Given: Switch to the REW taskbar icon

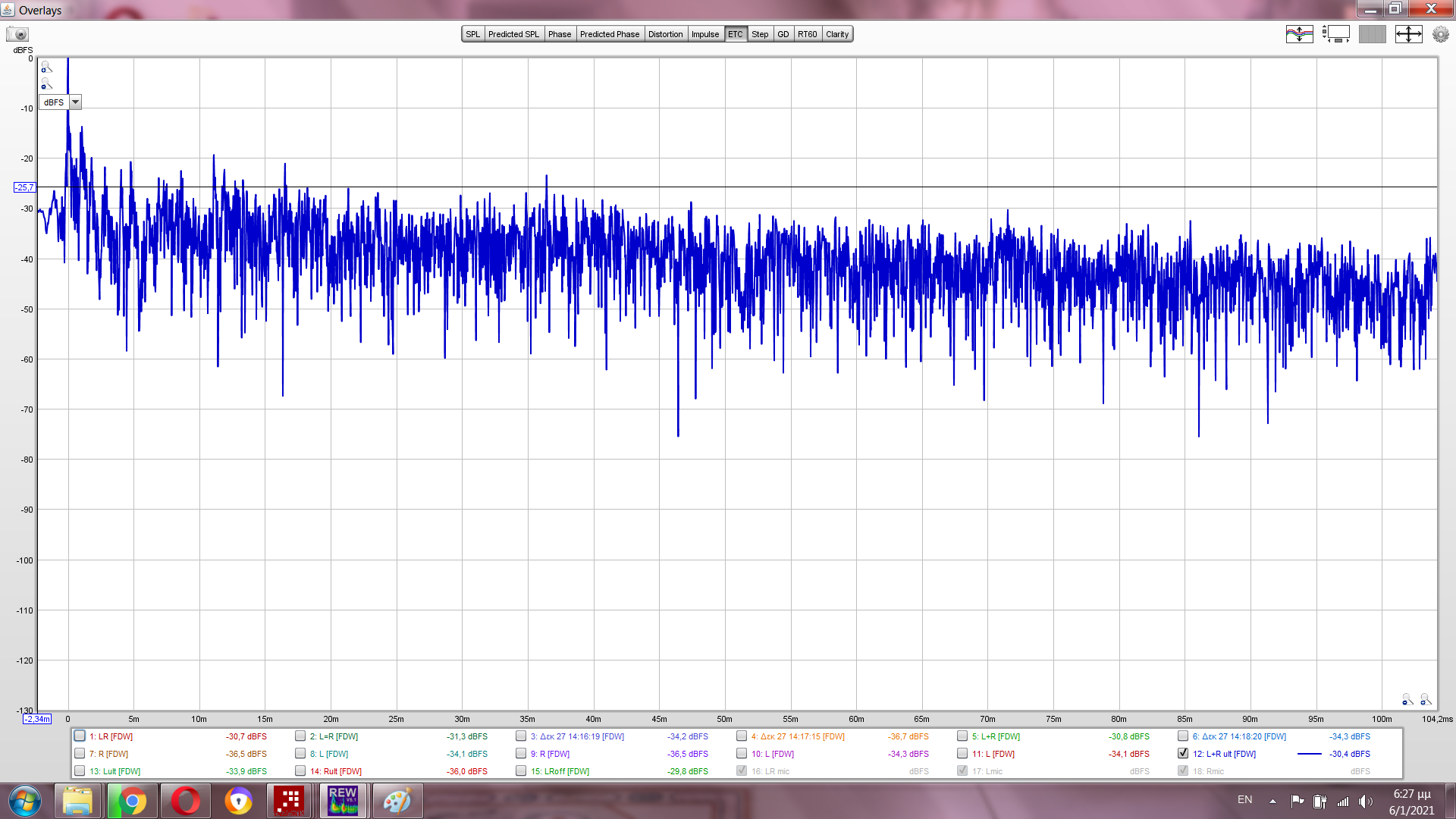Looking at the screenshot, I should (x=343, y=801).
